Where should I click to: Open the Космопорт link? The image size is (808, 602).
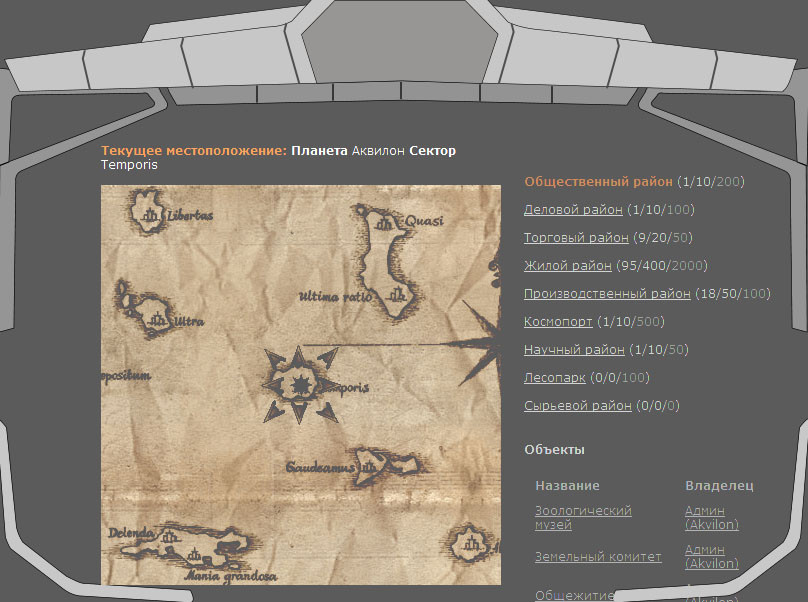pos(558,322)
